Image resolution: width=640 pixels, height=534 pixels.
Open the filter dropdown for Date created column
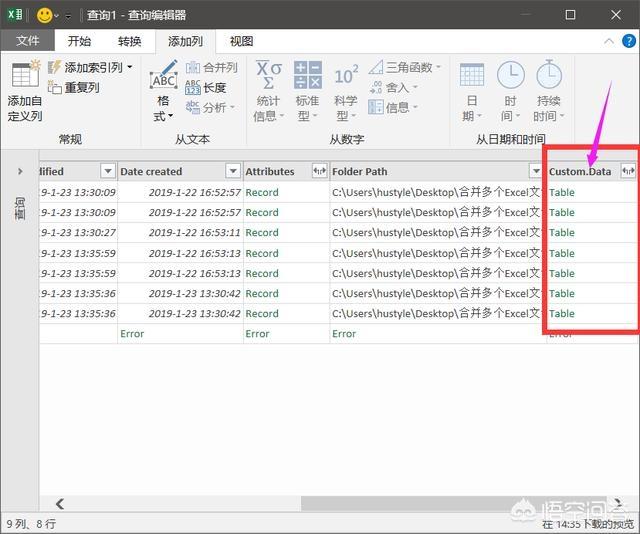pos(233,171)
